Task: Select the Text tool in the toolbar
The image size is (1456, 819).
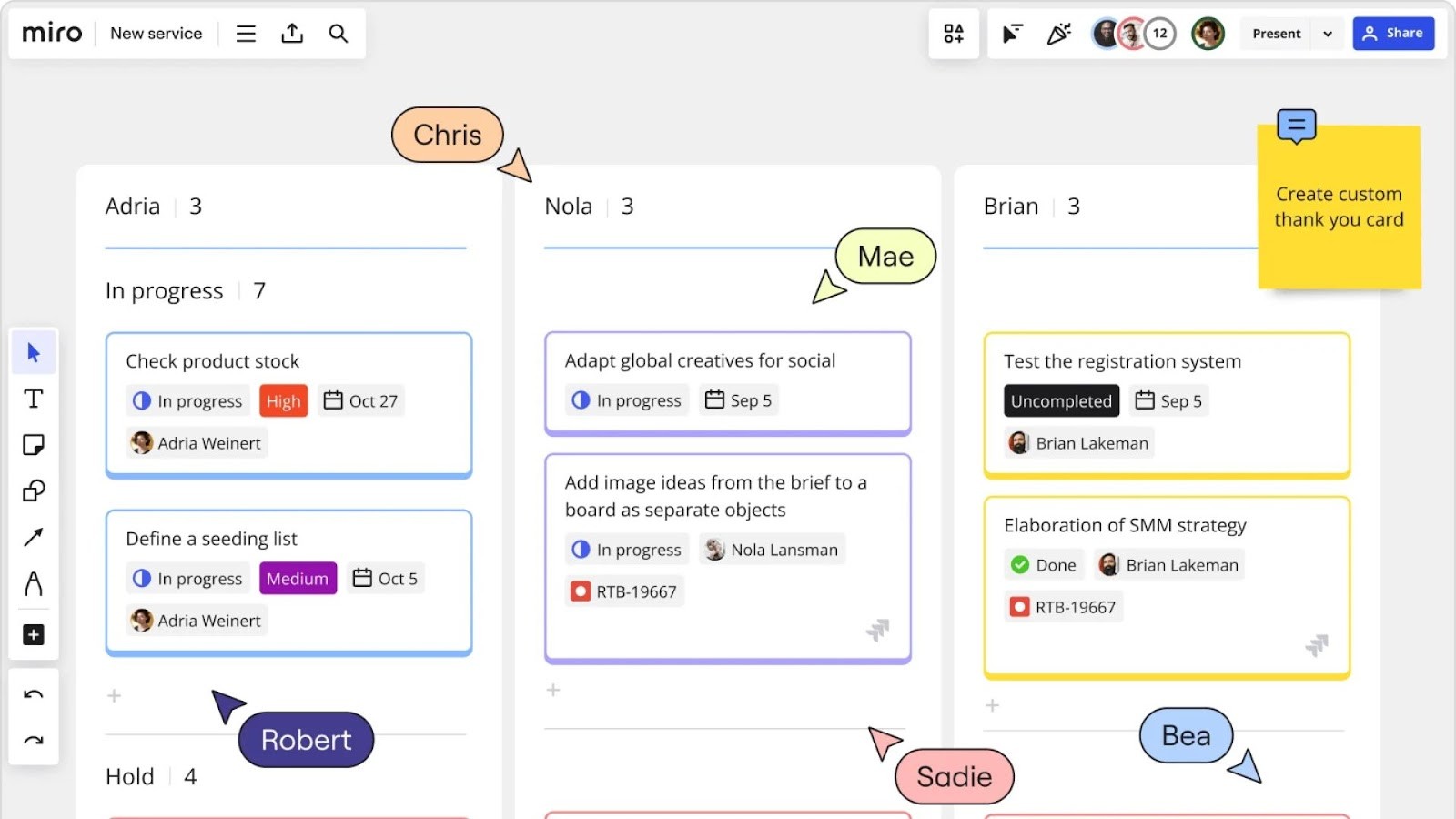Action: point(34,399)
